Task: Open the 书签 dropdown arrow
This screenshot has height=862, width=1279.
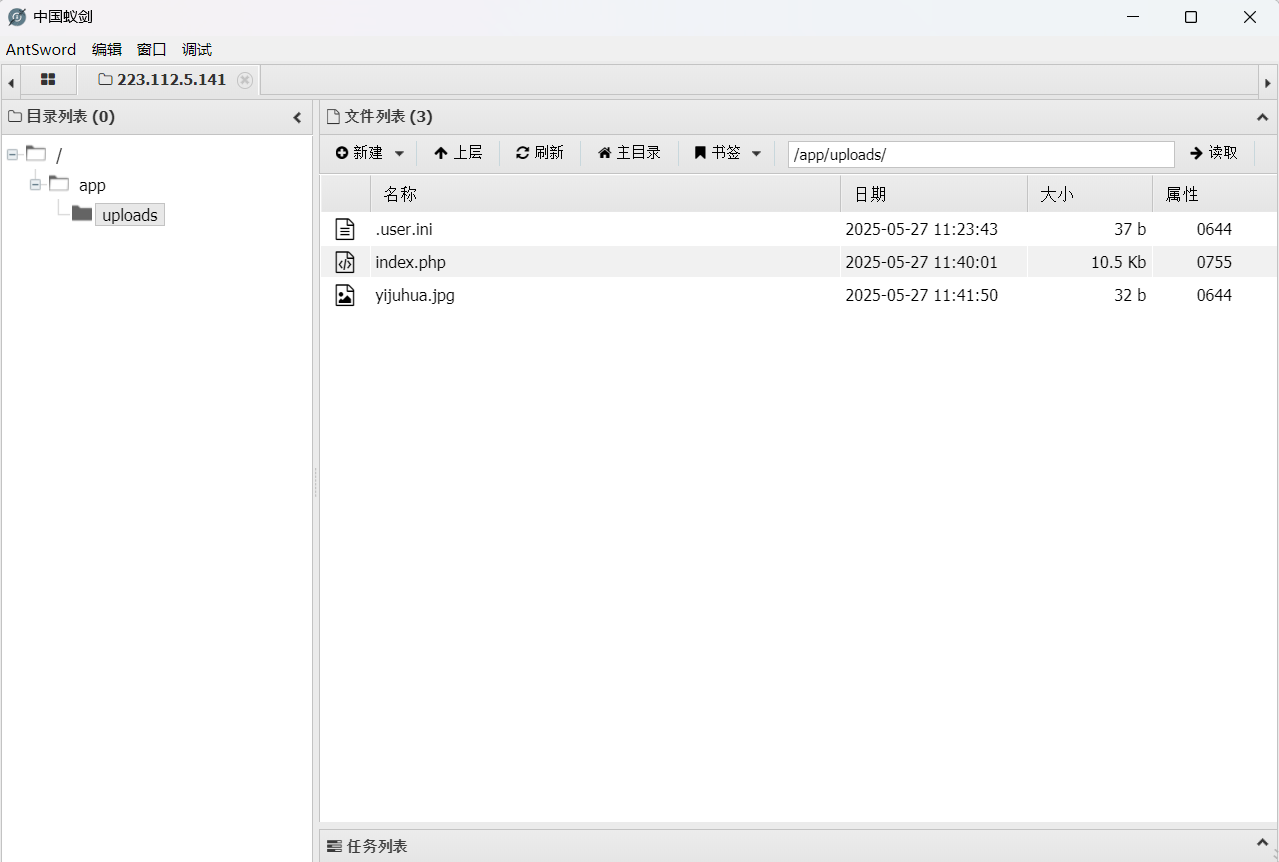Action: pyautogui.click(x=756, y=153)
